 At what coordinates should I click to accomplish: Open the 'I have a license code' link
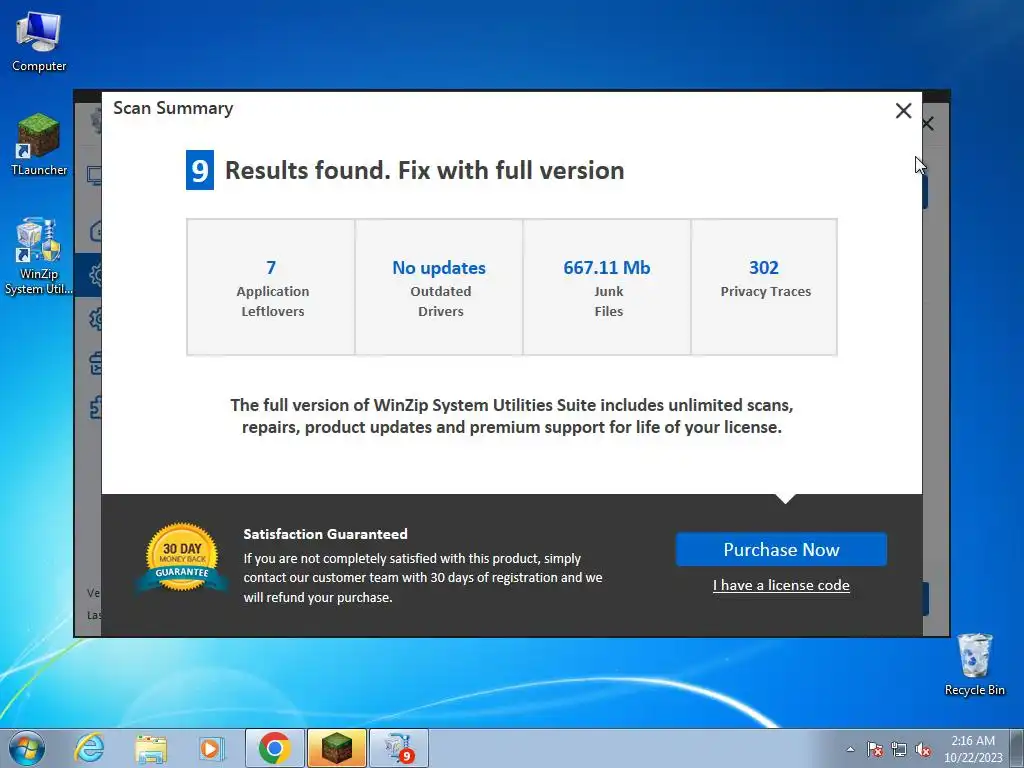pos(781,585)
